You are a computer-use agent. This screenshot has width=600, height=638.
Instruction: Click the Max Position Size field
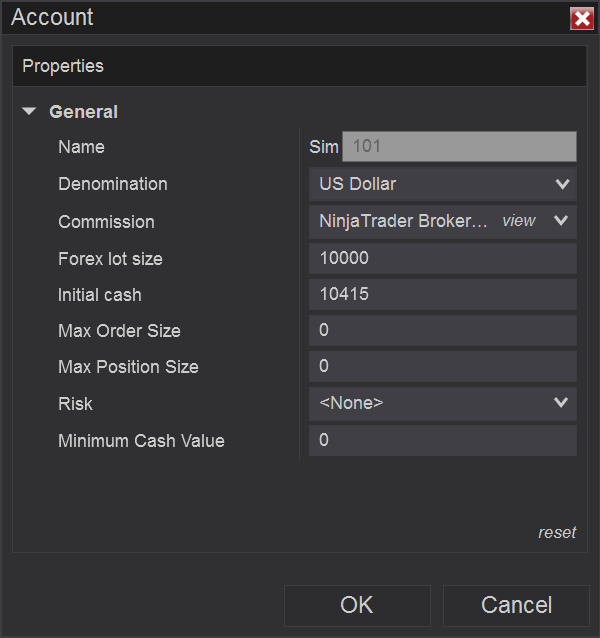click(x=442, y=366)
